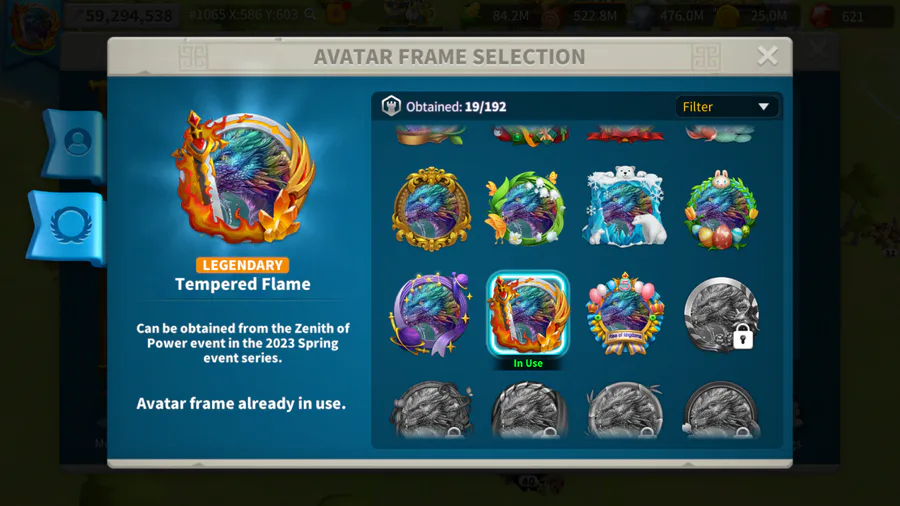Click the player avatar in top corner
Image resolution: width=900 pixels, height=506 pixels.
[x=34, y=24]
